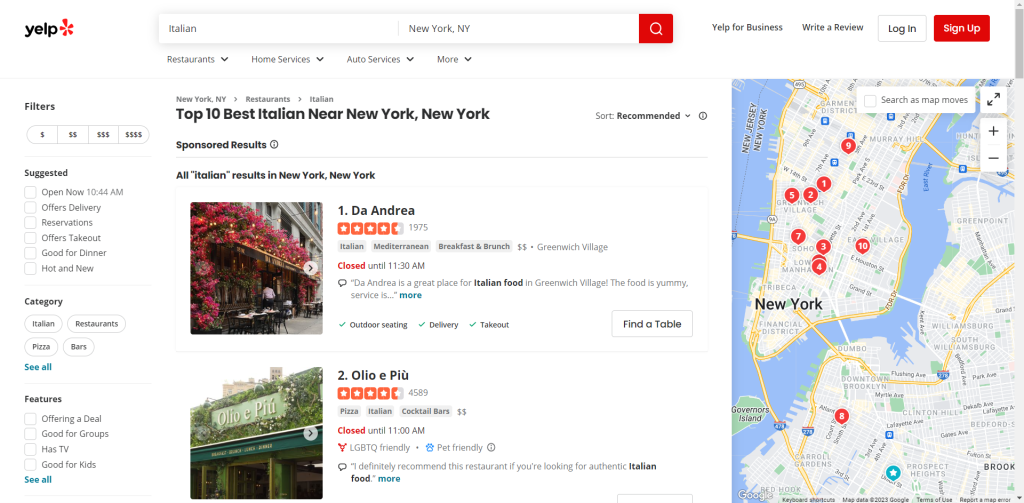Click the red search magnifier button
1024x503 pixels.
(x=655, y=29)
